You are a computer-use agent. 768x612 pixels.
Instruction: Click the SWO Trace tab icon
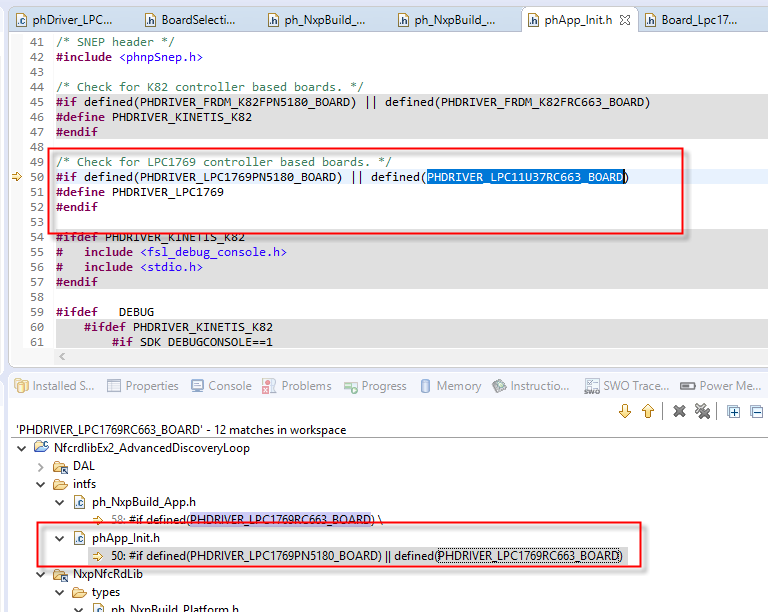click(592, 386)
